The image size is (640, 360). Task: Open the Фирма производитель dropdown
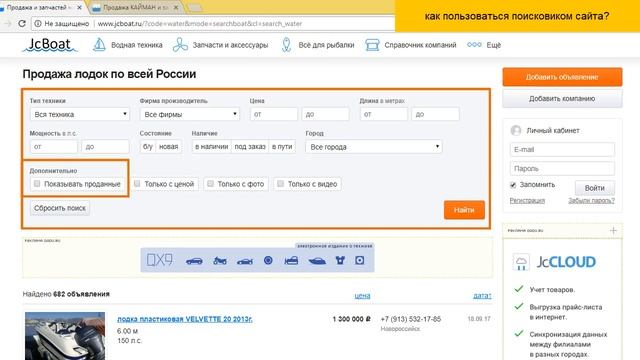189,114
